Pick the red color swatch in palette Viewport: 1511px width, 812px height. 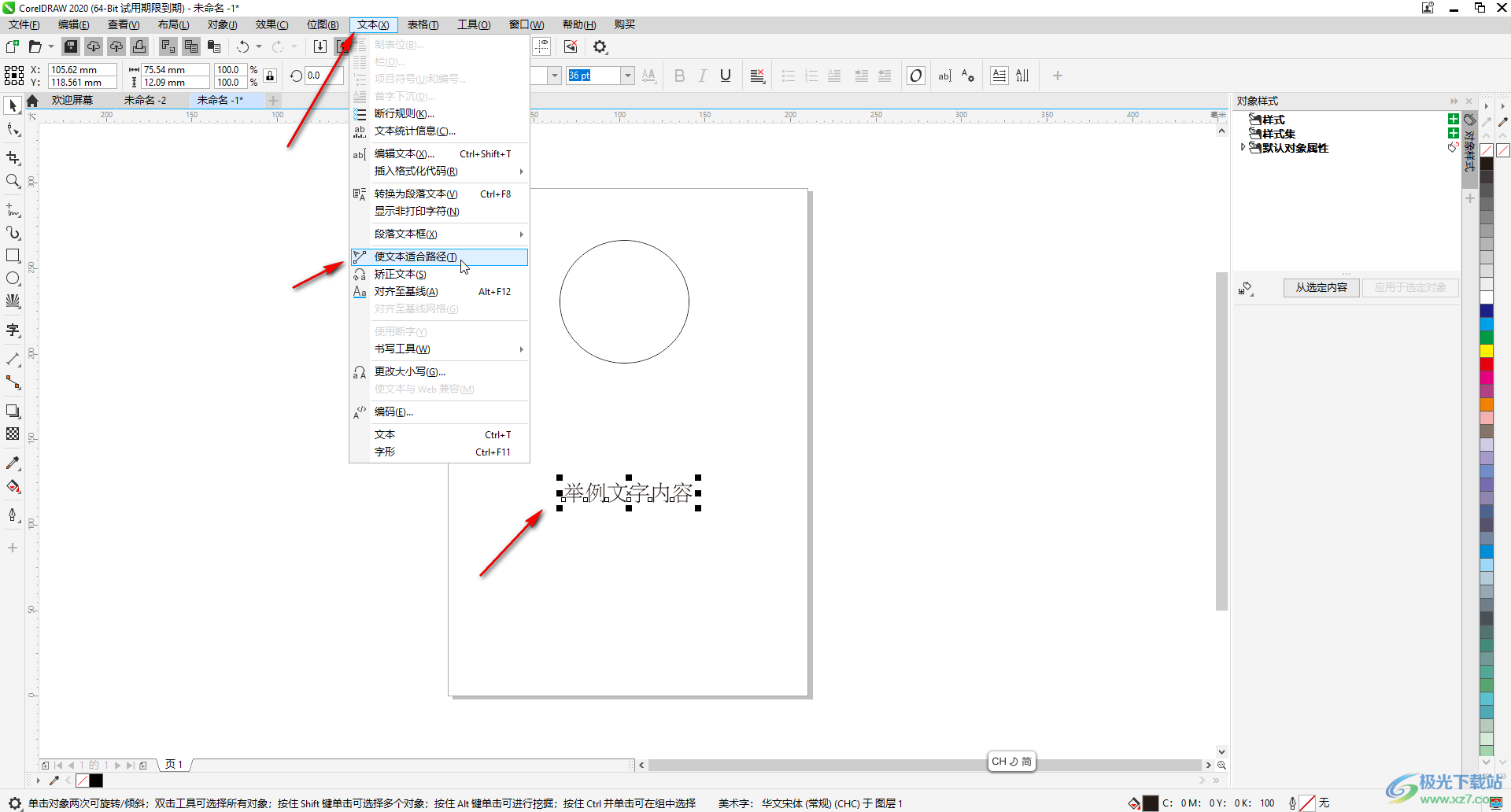point(1487,364)
